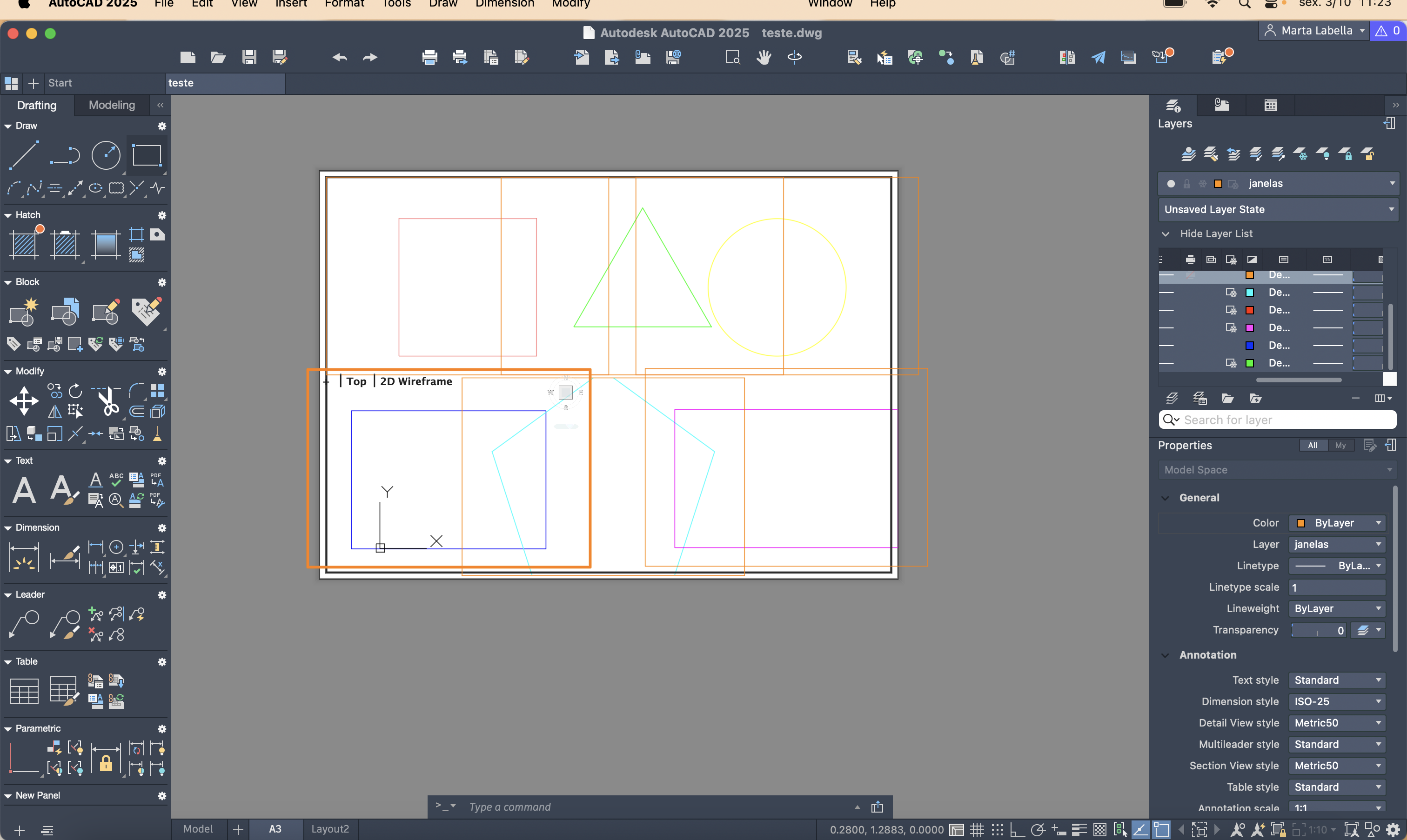
Task: Switch to the Modeling tab
Action: pyautogui.click(x=112, y=105)
